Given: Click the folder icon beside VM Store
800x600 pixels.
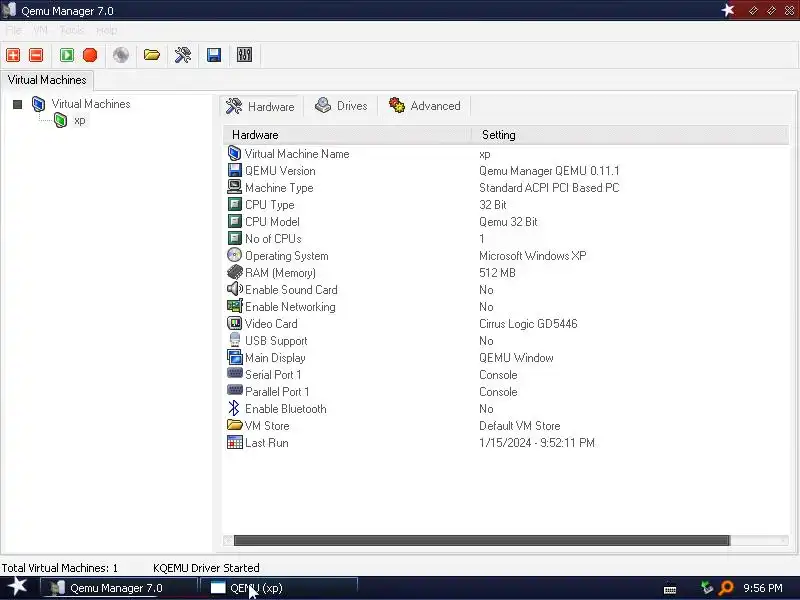Looking at the screenshot, I should 234,424.
